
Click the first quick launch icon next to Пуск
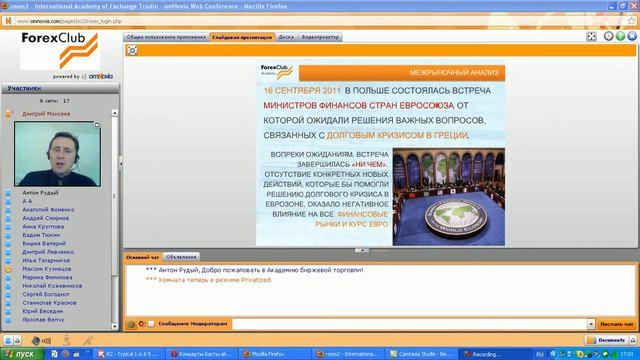click(x=54, y=354)
